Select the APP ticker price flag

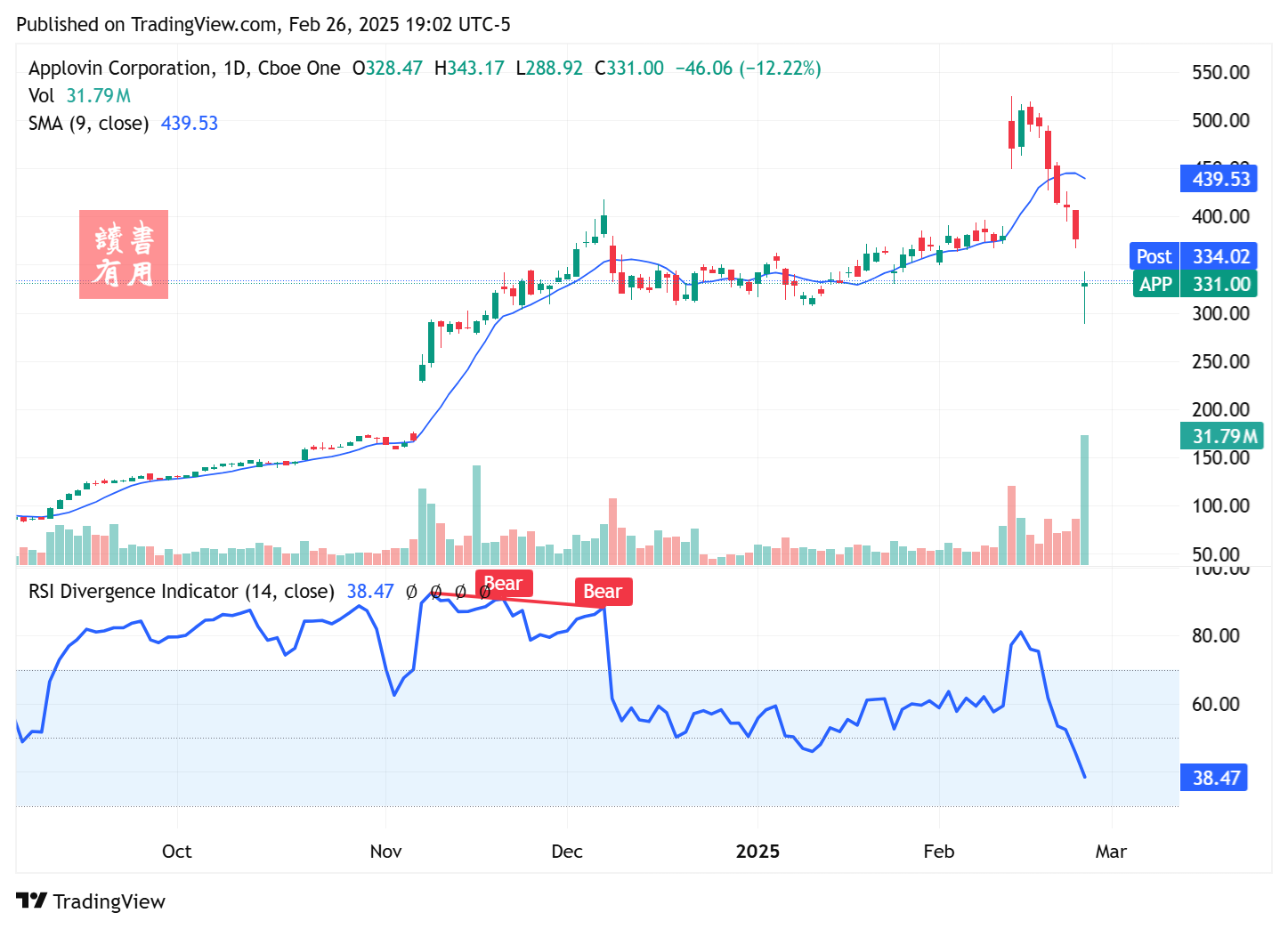coord(1195,284)
